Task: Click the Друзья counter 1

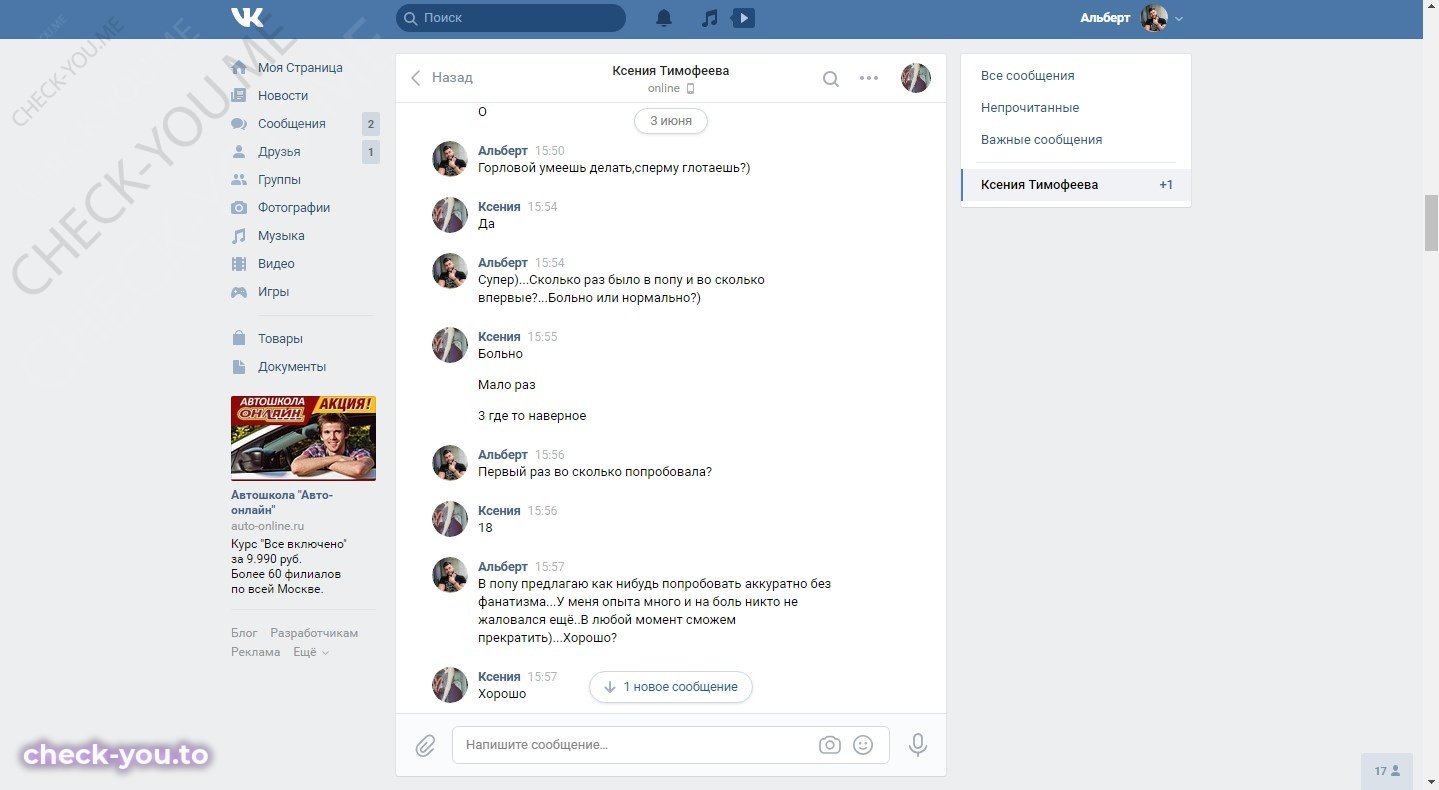Action: [x=371, y=152]
